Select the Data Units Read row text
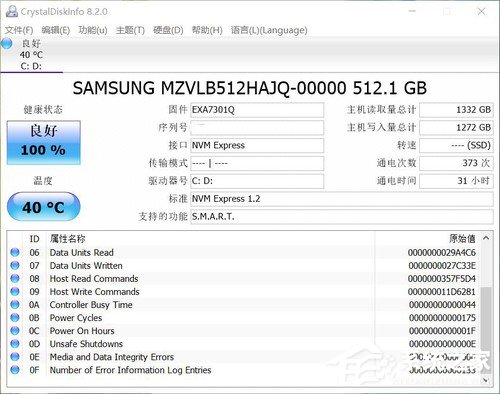This screenshot has width=500, height=394. 82,253
